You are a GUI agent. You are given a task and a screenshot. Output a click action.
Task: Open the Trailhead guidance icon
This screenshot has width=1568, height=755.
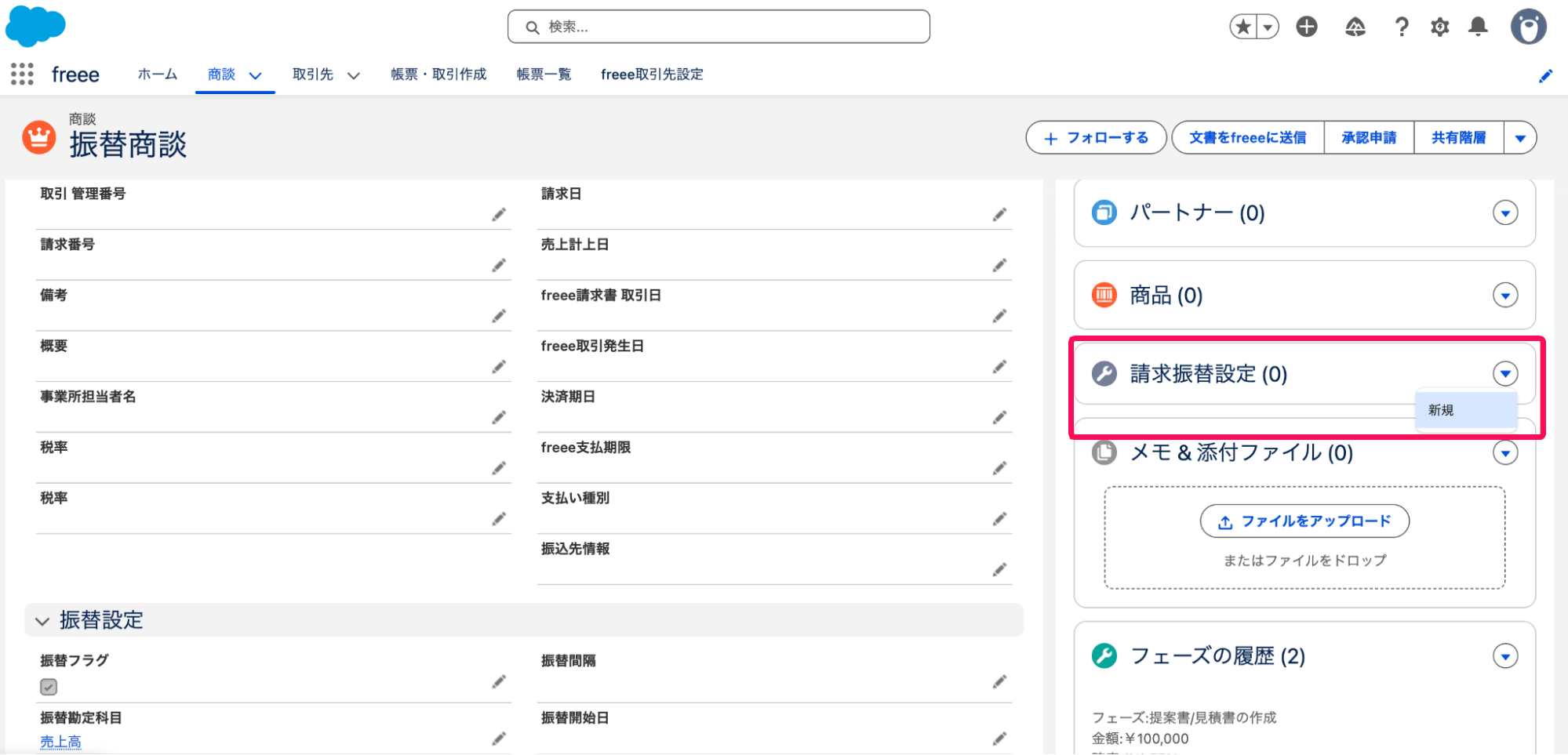tap(1355, 27)
